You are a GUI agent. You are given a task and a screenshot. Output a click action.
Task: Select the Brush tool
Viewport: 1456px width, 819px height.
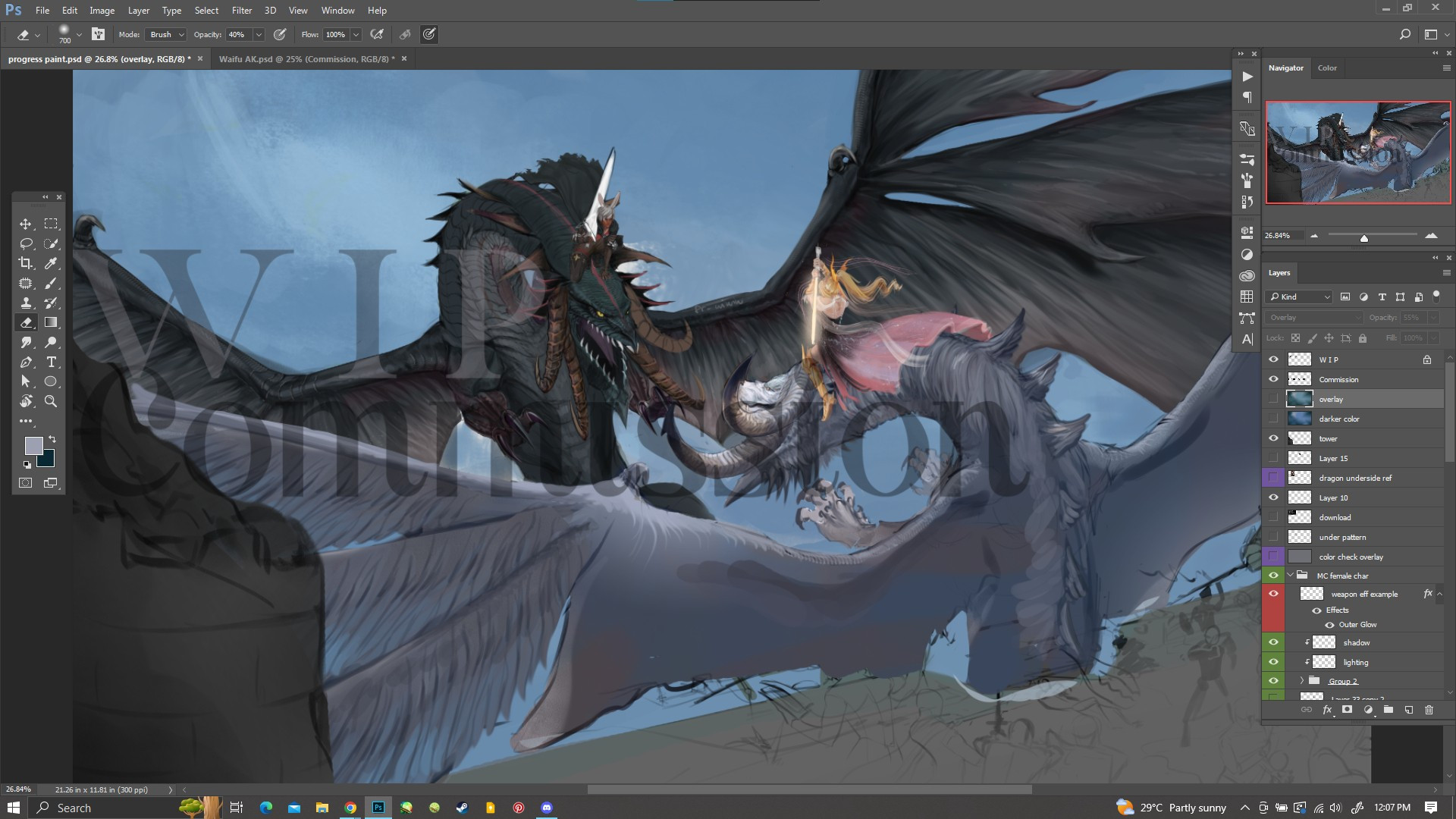pyautogui.click(x=51, y=284)
